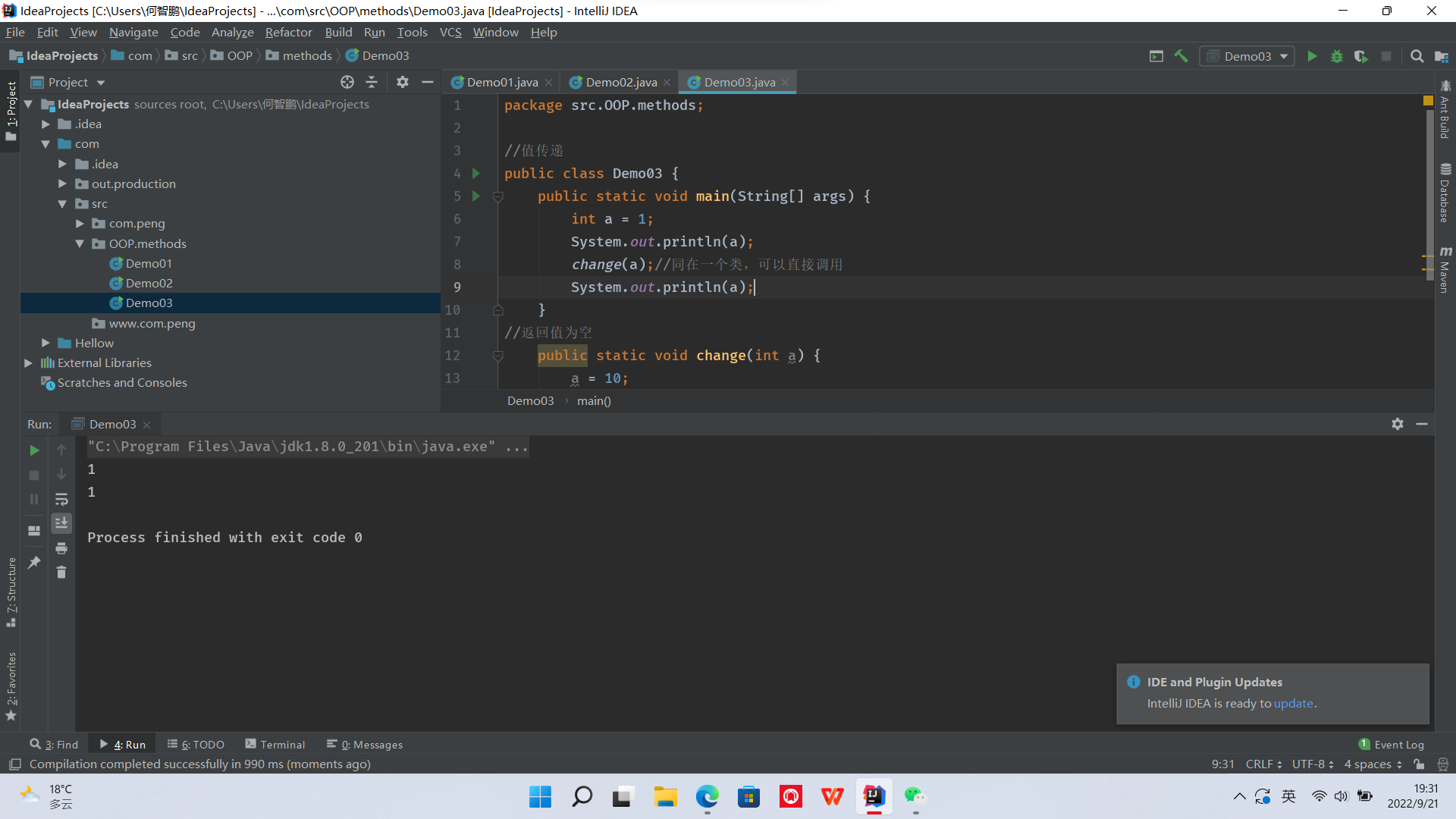Toggle scroll to end in console
This screenshot has width=1456, height=819.
61,523
